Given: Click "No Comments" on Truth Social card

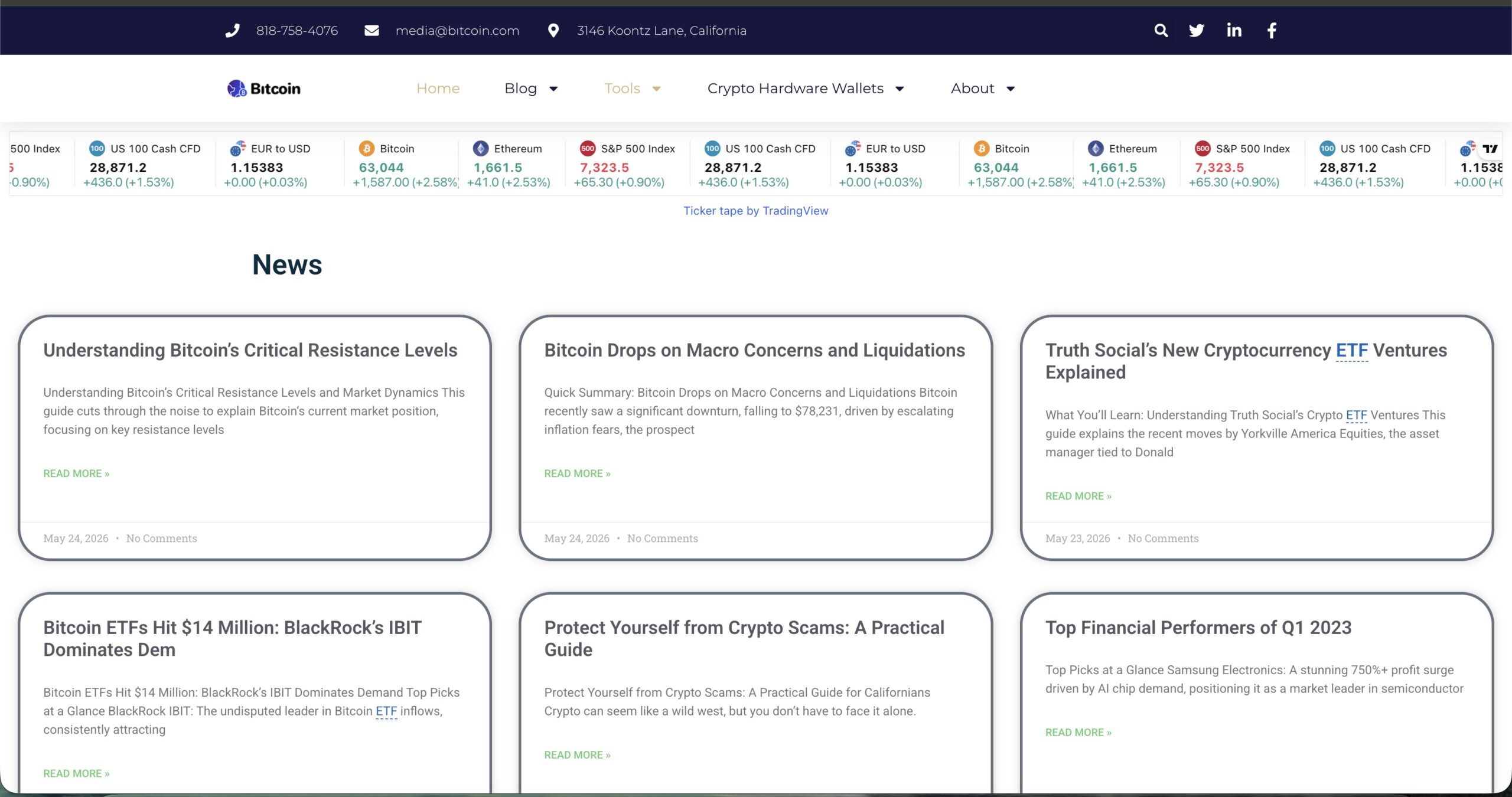Looking at the screenshot, I should 1164,538.
